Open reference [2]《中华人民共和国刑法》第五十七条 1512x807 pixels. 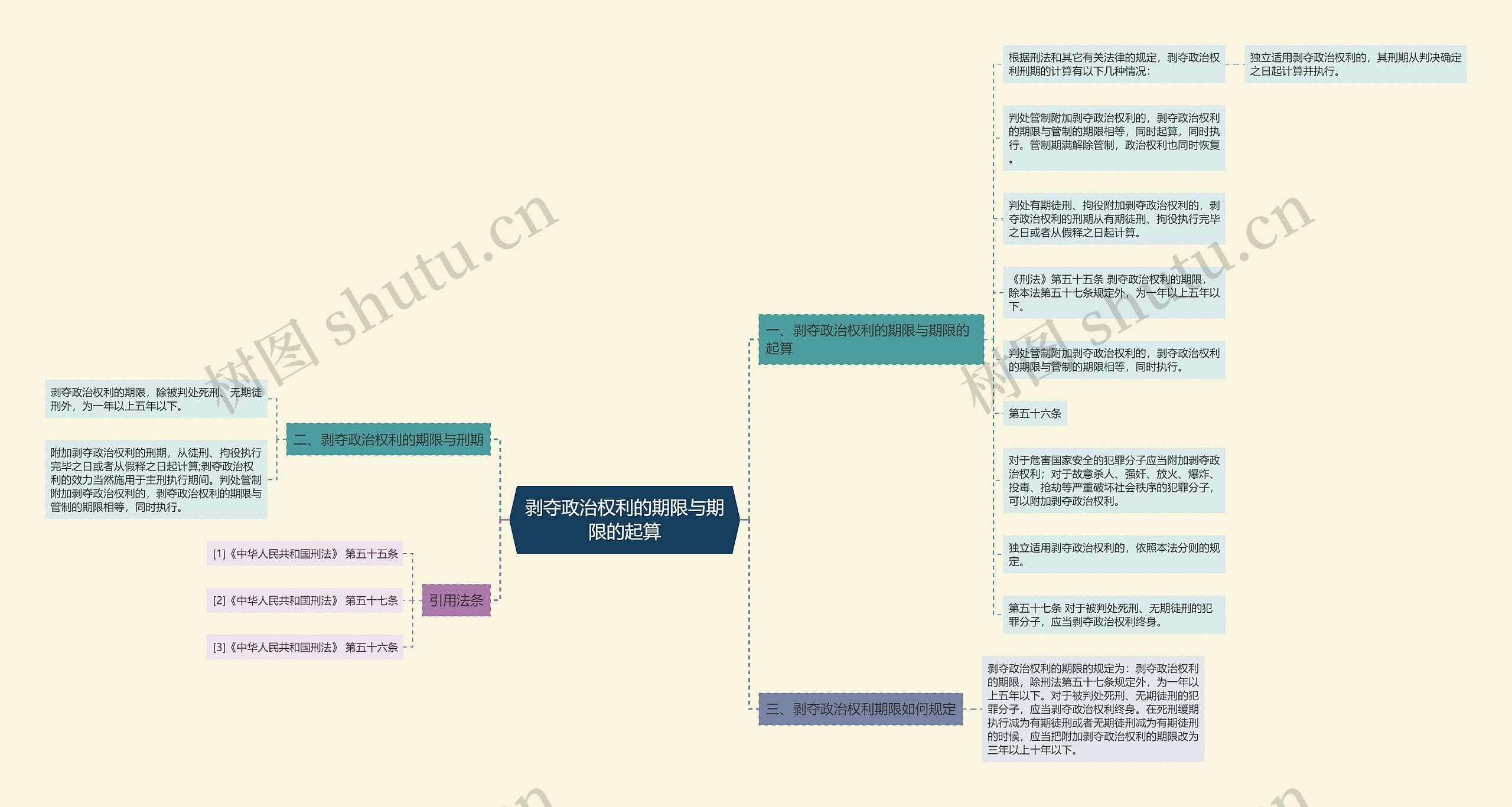pos(305,600)
